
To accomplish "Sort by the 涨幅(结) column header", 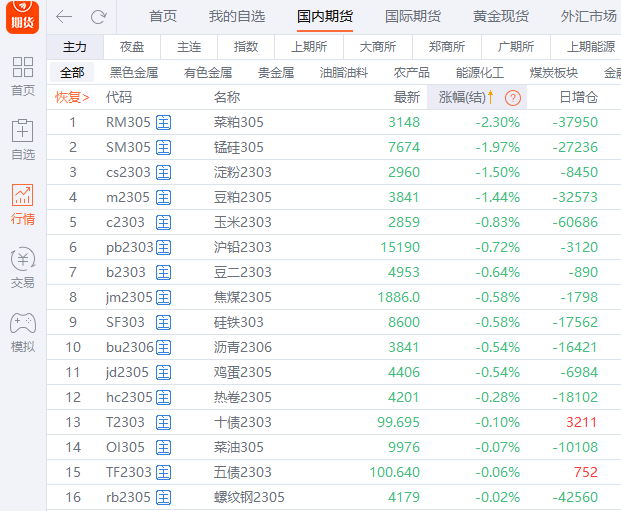I will (463, 97).
